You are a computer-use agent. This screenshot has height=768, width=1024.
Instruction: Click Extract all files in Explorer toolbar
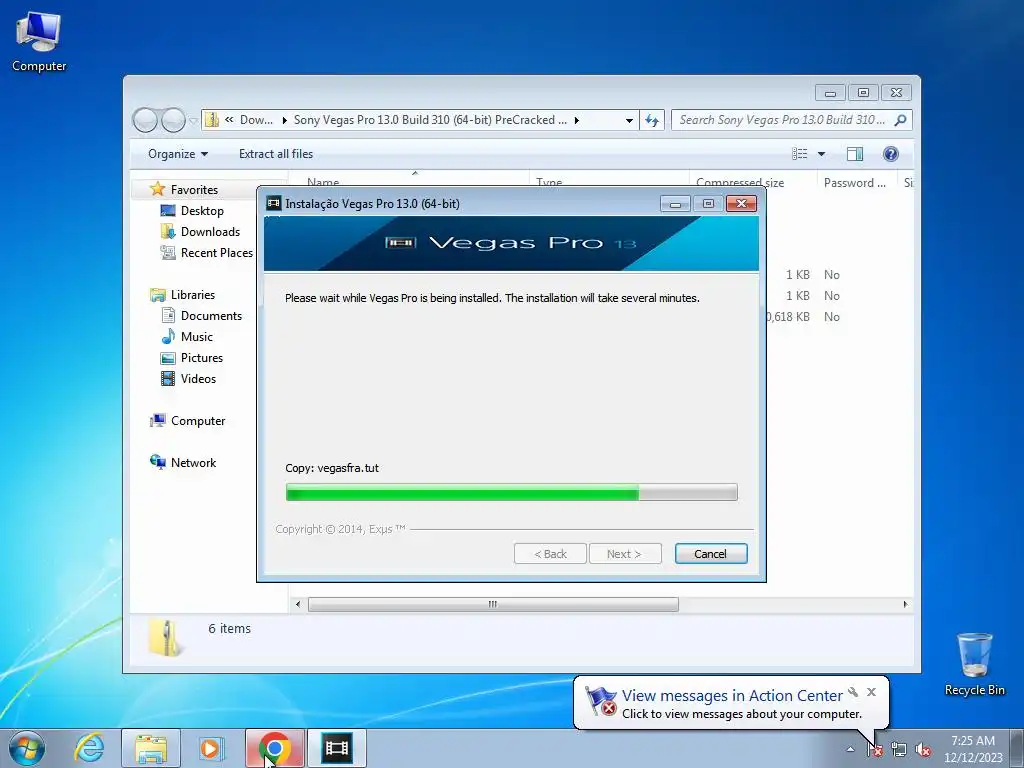[x=276, y=154]
